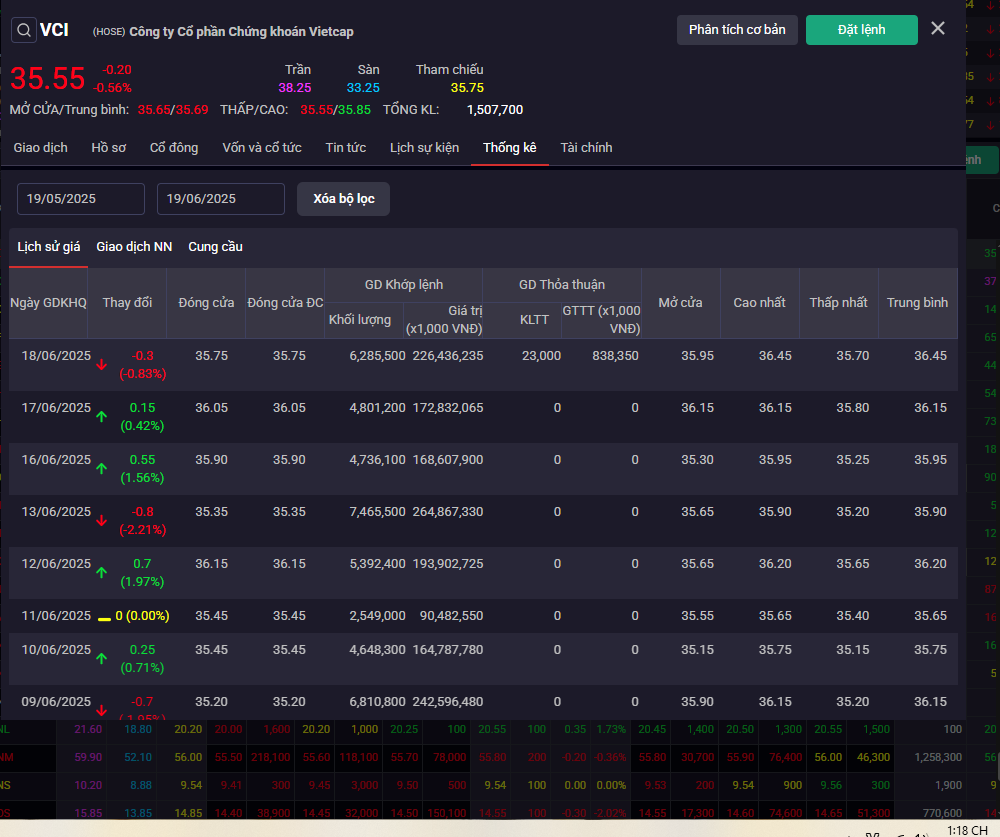Click the floor price 33.25
Viewport: 1000px width, 837px height.
(363, 88)
